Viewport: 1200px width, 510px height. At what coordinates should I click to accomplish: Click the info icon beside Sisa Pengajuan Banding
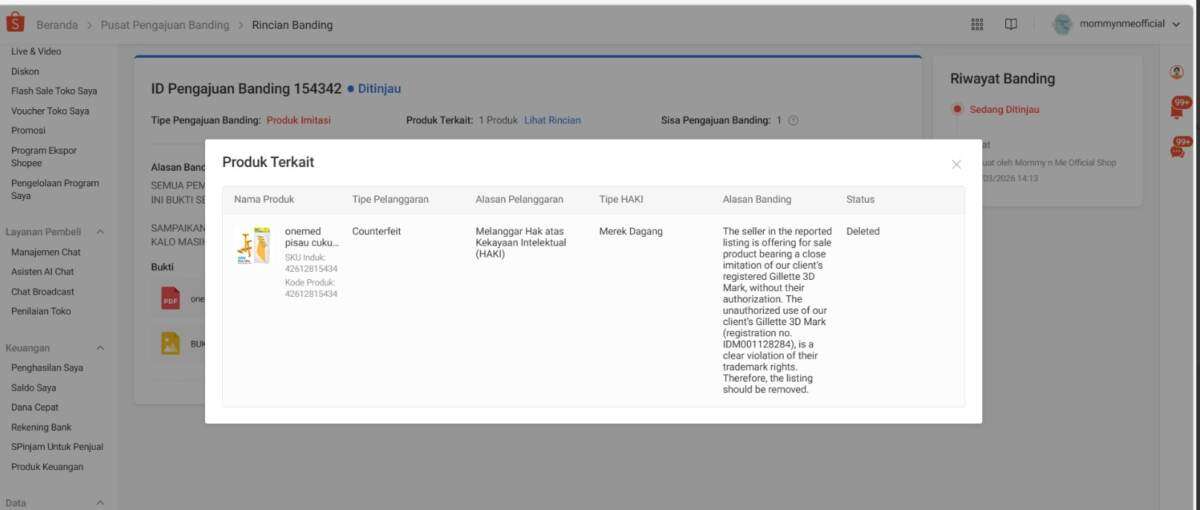793,120
